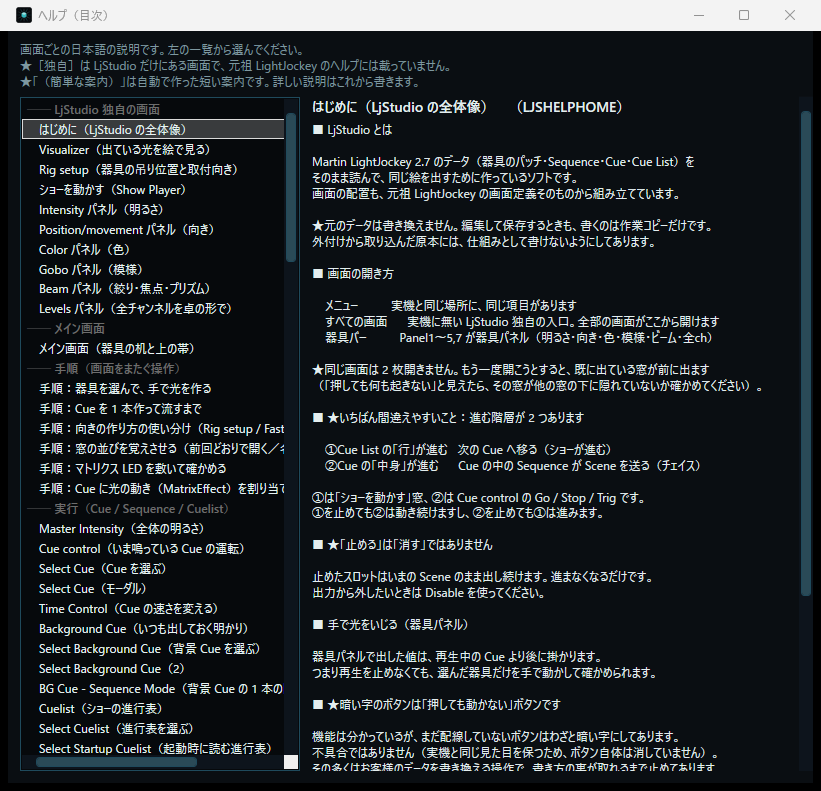Open Select Cue（モーダル） topic
Image resolution: width=821 pixels, height=791 pixels.
[x=153, y=588]
